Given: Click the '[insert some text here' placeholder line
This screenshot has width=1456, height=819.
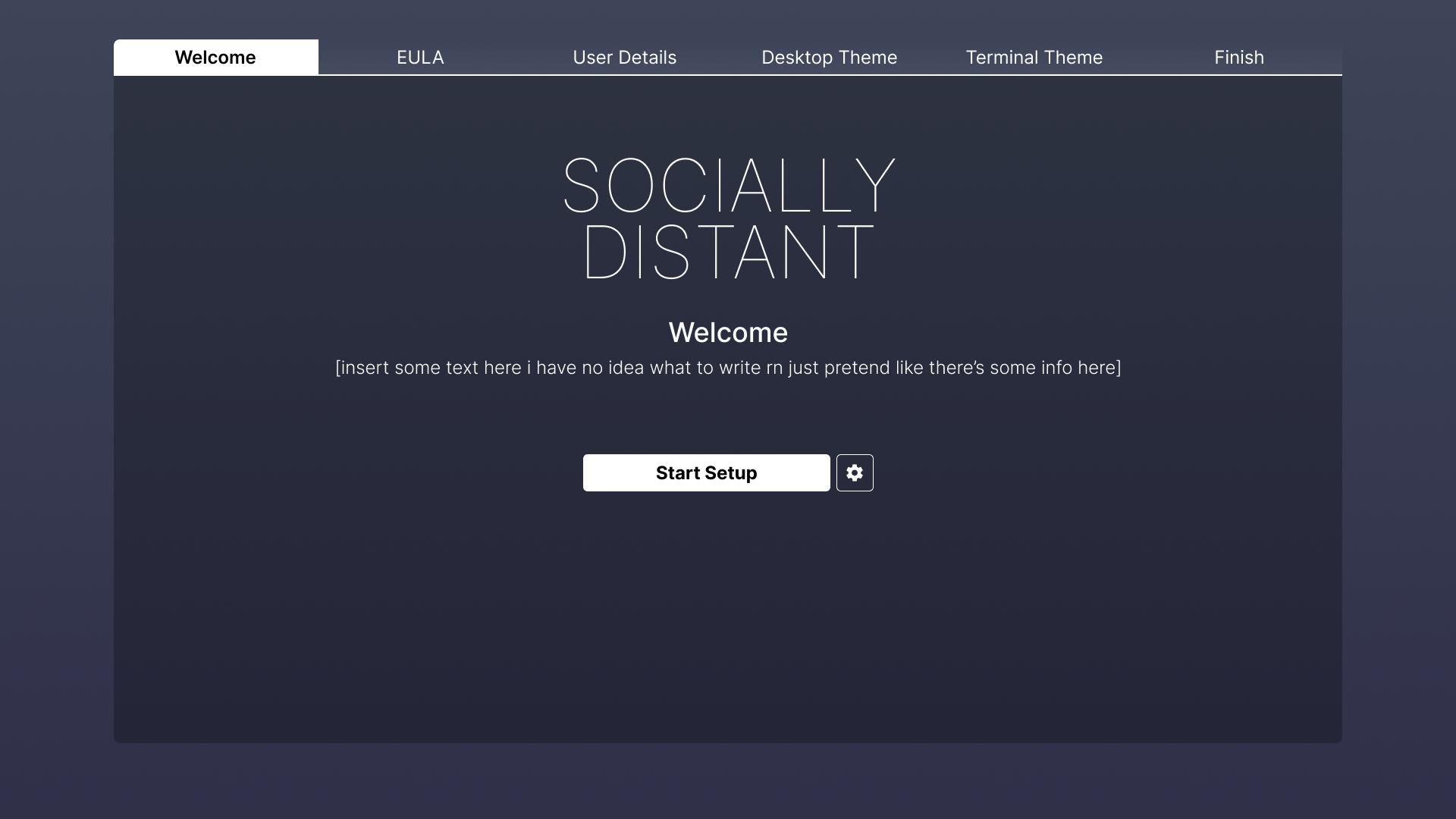Looking at the screenshot, I should click(728, 368).
